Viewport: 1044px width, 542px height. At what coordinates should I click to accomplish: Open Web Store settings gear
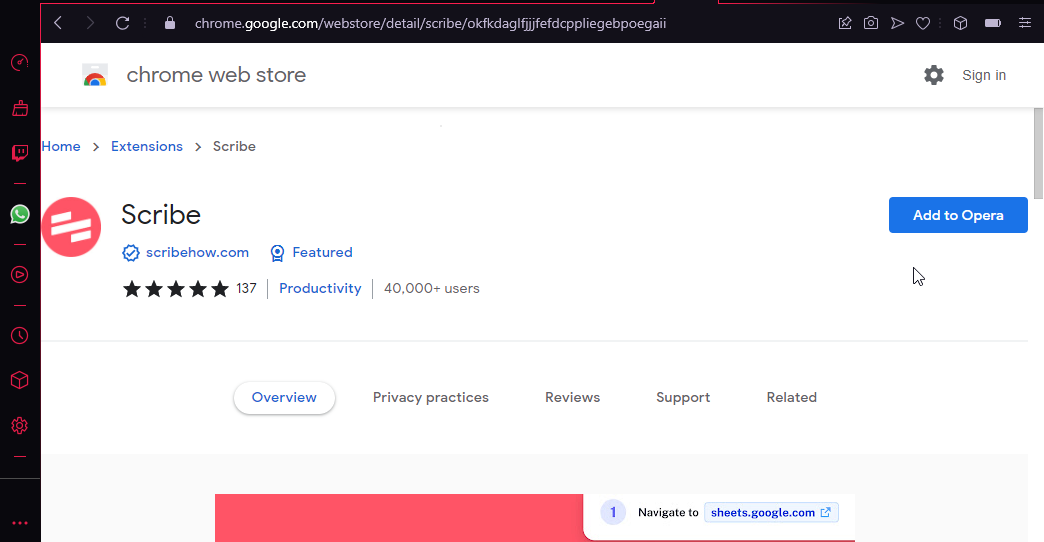tap(934, 75)
